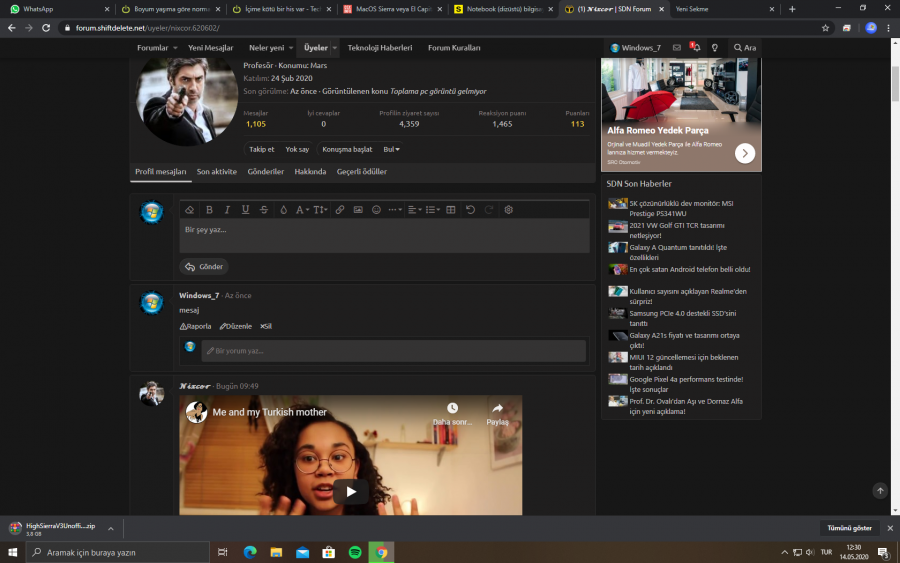
Task: Open the notifications bell in navbar
Action: pos(695,48)
